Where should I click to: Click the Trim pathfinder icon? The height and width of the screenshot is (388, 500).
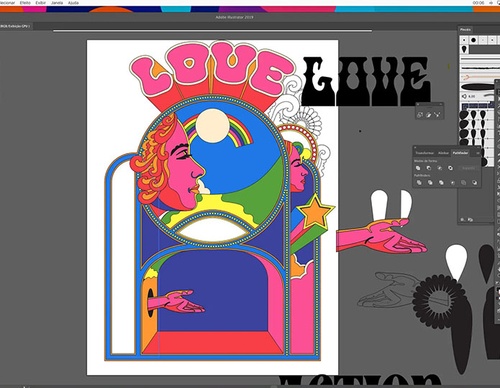(x=430, y=182)
